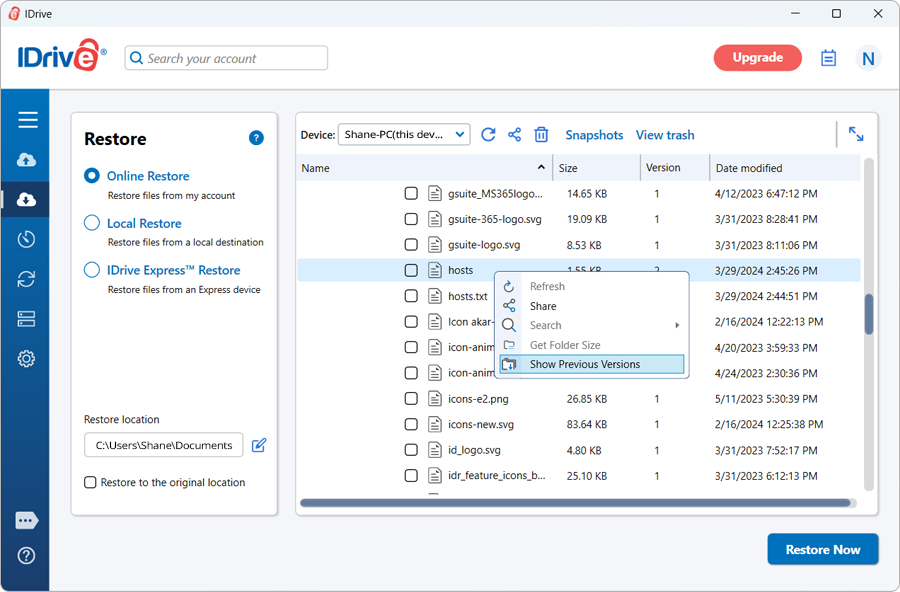Choose Show Previous Versions from context menu
900x592 pixels.
(x=585, y=364)
